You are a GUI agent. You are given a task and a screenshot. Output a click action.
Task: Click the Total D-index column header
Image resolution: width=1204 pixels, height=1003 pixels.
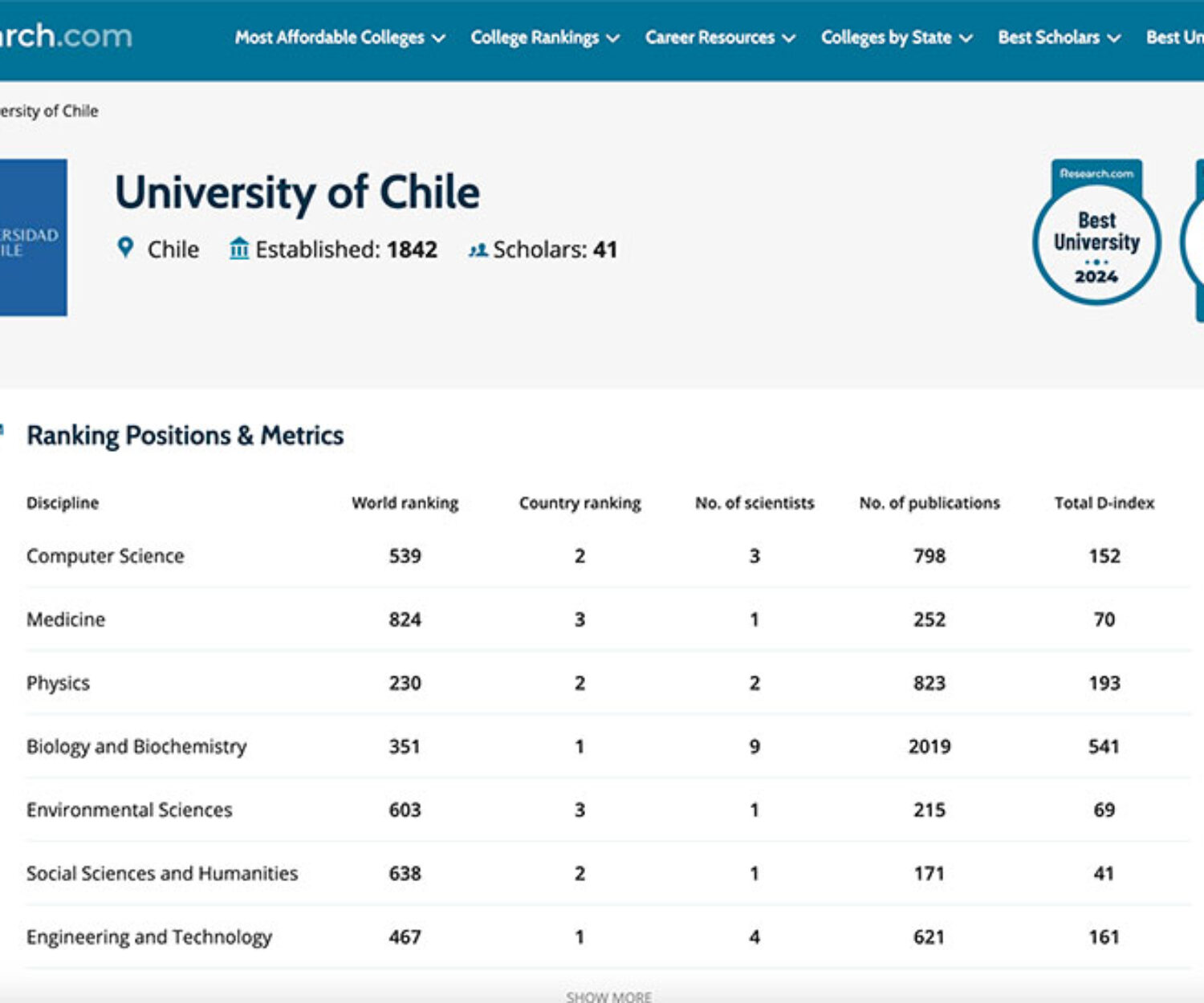coord(1104,503)
